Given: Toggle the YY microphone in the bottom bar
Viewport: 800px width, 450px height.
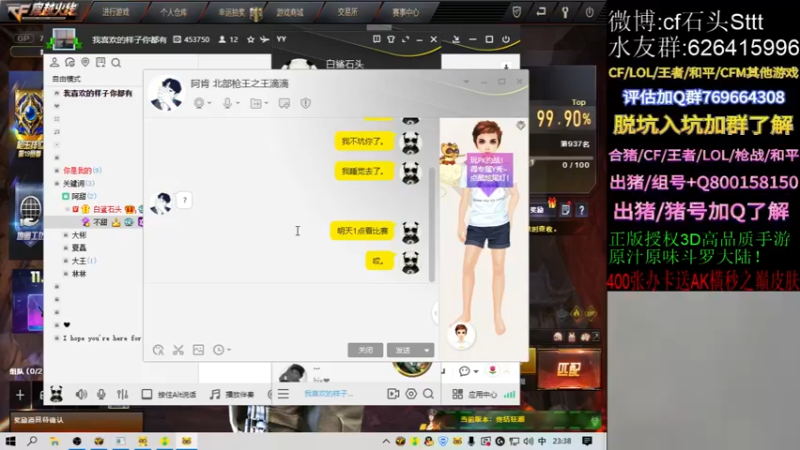Looking at the screenshot, I should coord(101,394).
